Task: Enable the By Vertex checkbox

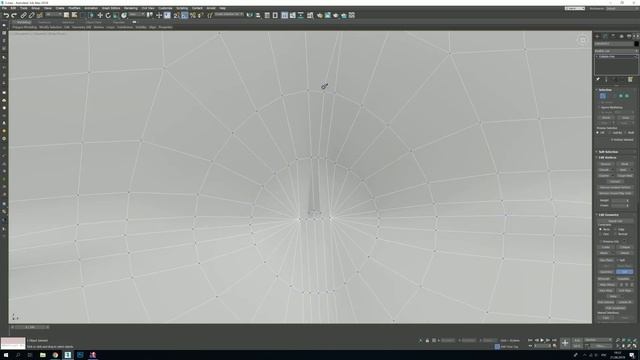Action: pos(599,102)
